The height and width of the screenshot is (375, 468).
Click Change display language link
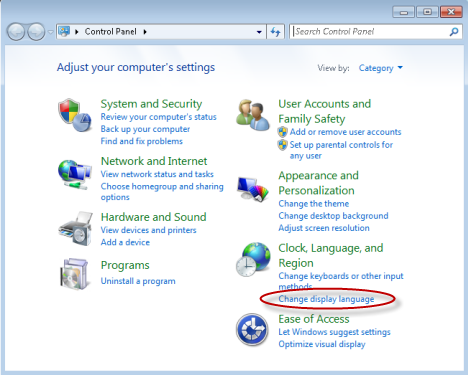point(326,299)
